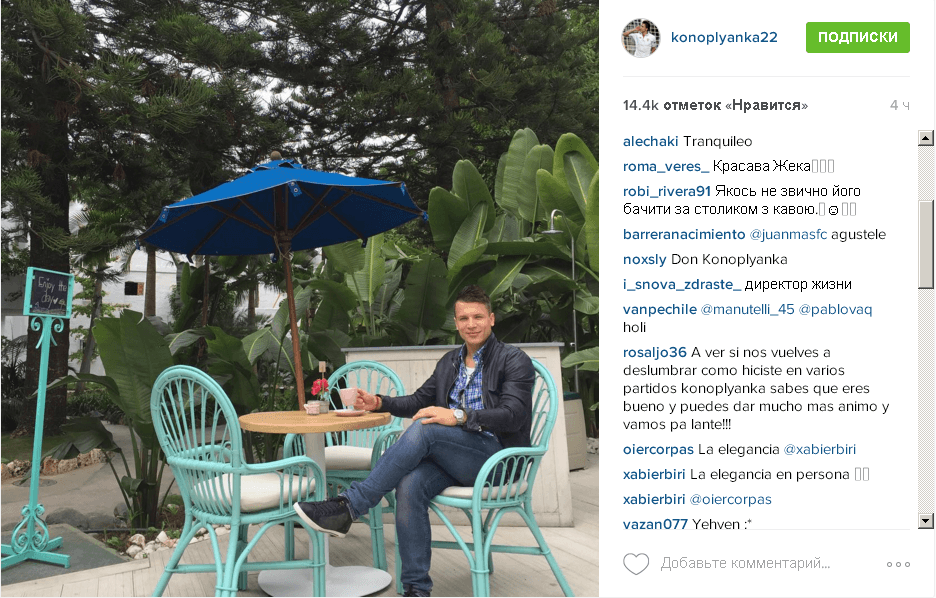
Task: Click the @pablovaq mention
Action: [835, 310]
